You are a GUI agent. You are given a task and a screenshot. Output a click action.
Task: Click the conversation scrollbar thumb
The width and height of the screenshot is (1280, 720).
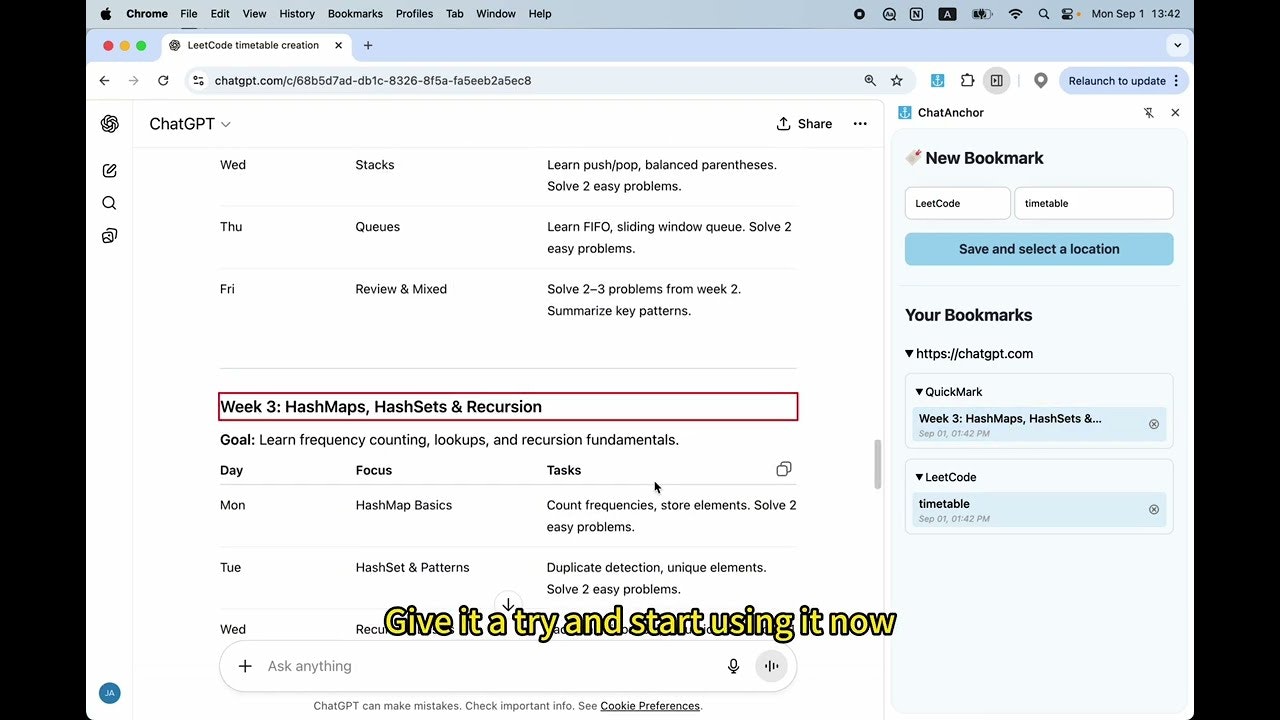tap(878, 464)
